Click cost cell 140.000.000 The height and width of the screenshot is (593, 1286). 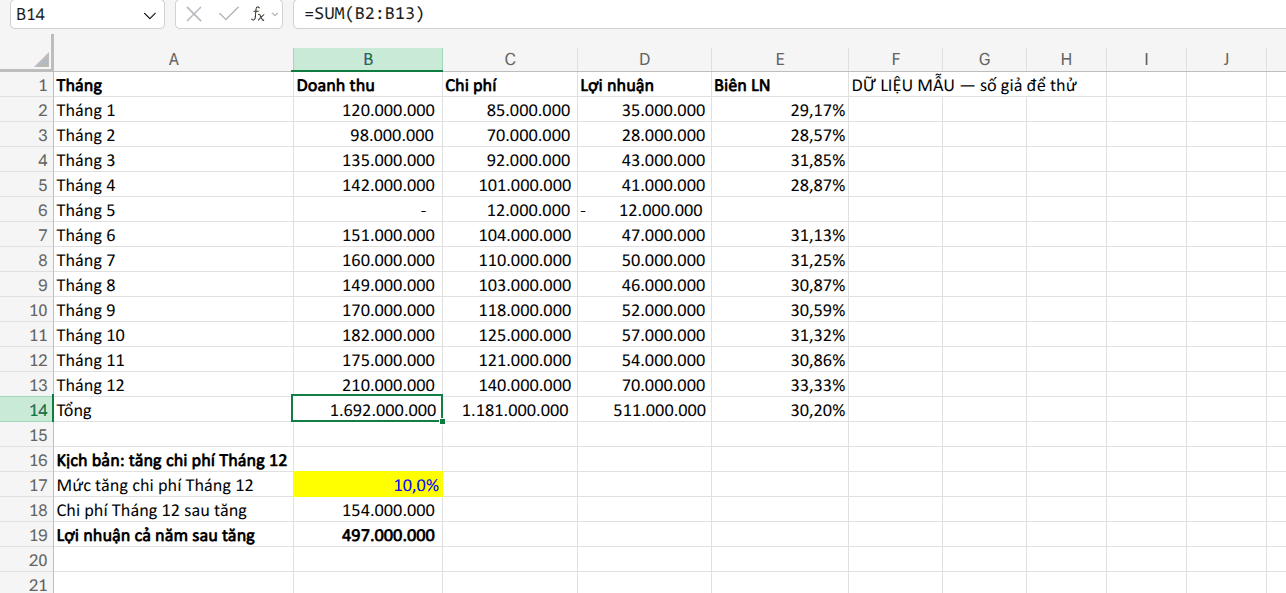tap(510, 385)
